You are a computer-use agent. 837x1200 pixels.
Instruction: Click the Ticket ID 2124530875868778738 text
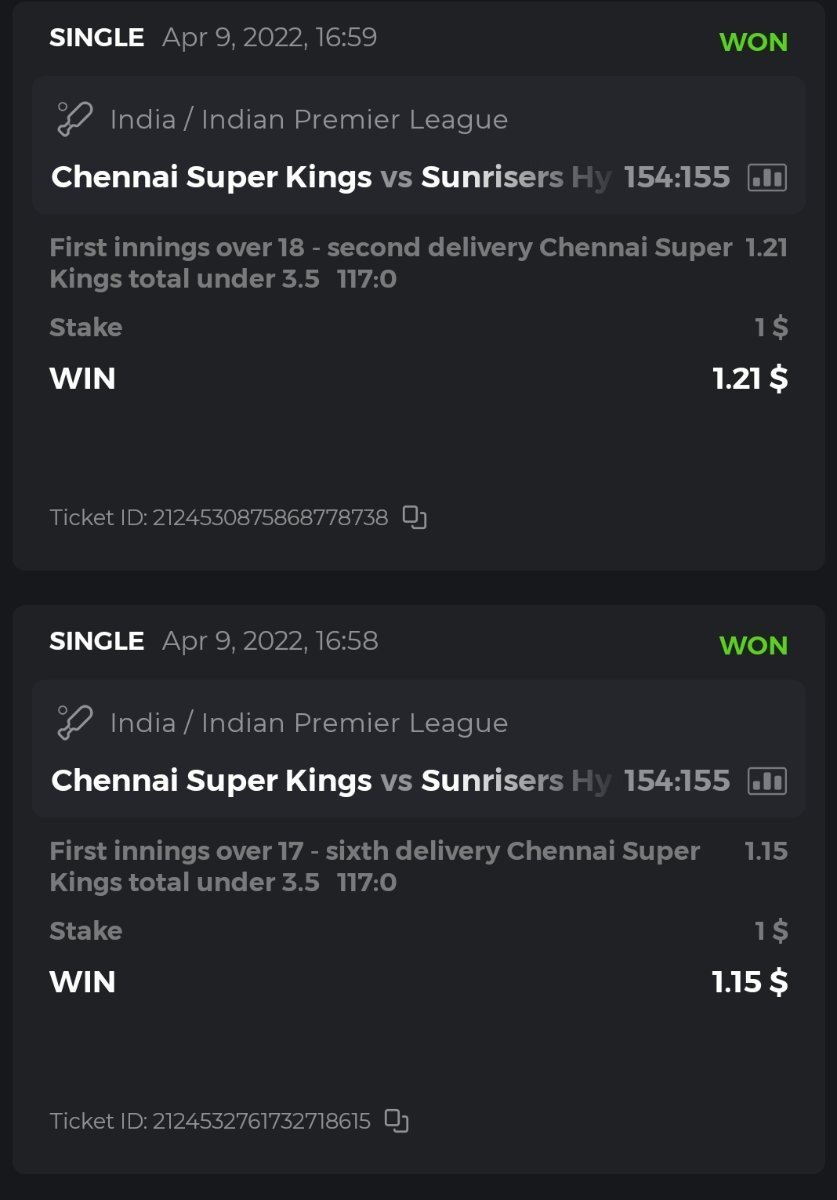click(x=219, y=518)
